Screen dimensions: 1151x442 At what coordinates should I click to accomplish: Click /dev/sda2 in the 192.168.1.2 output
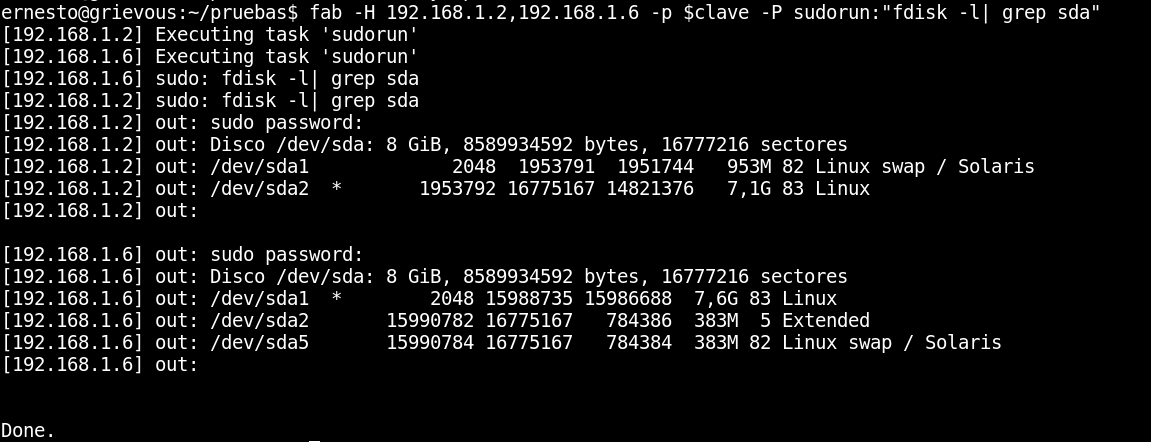point(259,189)
